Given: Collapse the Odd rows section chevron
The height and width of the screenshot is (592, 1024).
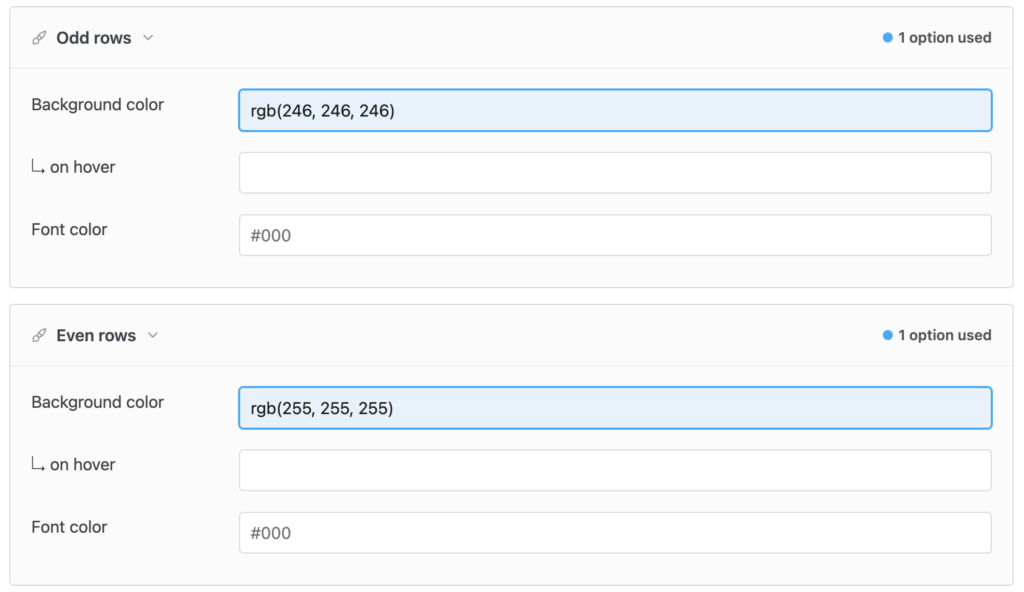Looking at the screenshot, I should (x=148, y=38).
